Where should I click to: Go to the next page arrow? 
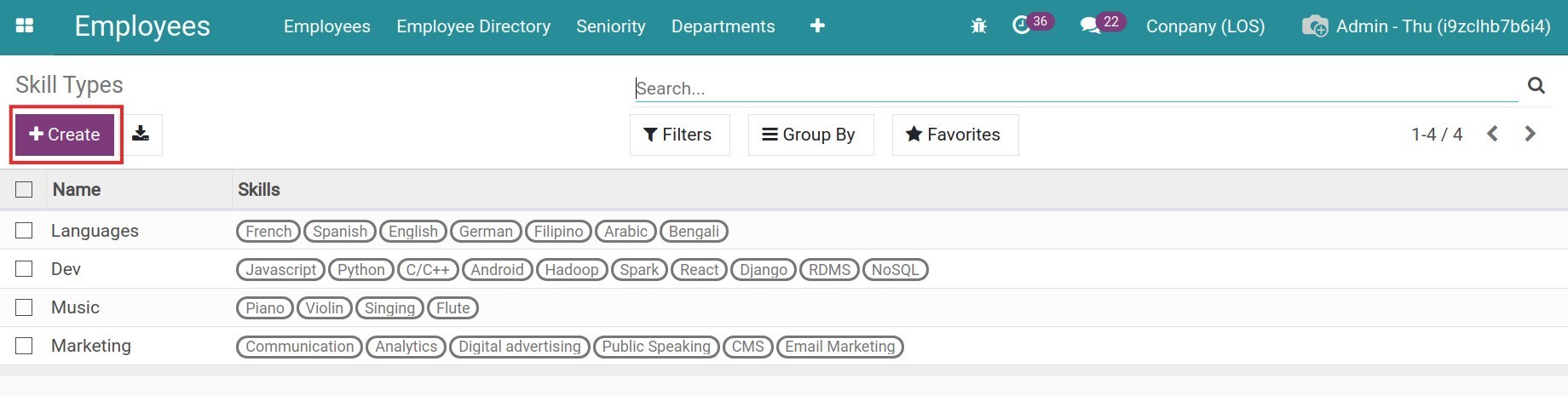[1531, 134]
